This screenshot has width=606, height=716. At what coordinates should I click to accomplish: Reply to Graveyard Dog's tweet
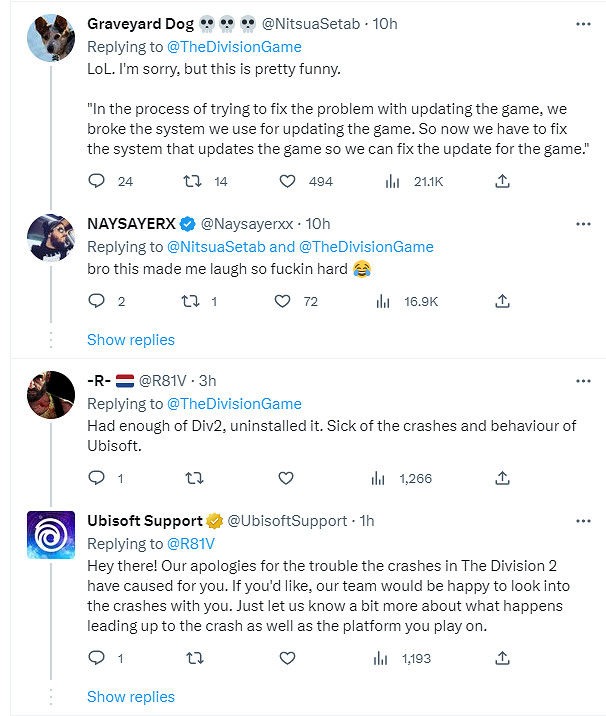coord(97,181)
